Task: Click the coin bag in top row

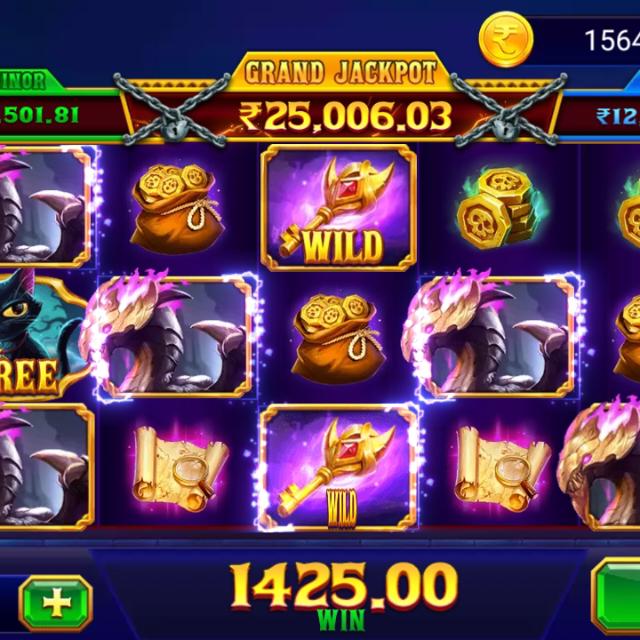Action: pos(176,208)
